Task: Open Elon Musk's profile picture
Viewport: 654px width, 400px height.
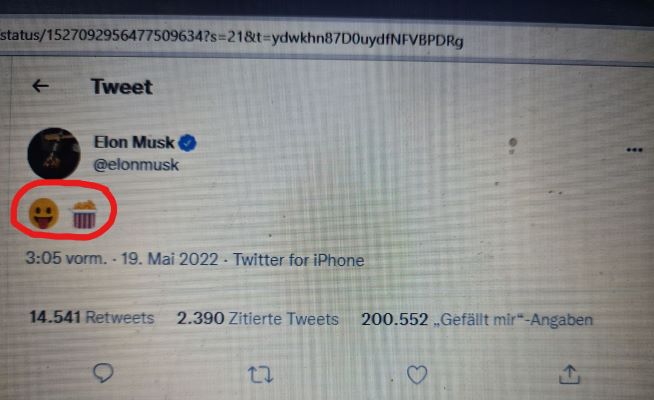Action: click(54, 153)
